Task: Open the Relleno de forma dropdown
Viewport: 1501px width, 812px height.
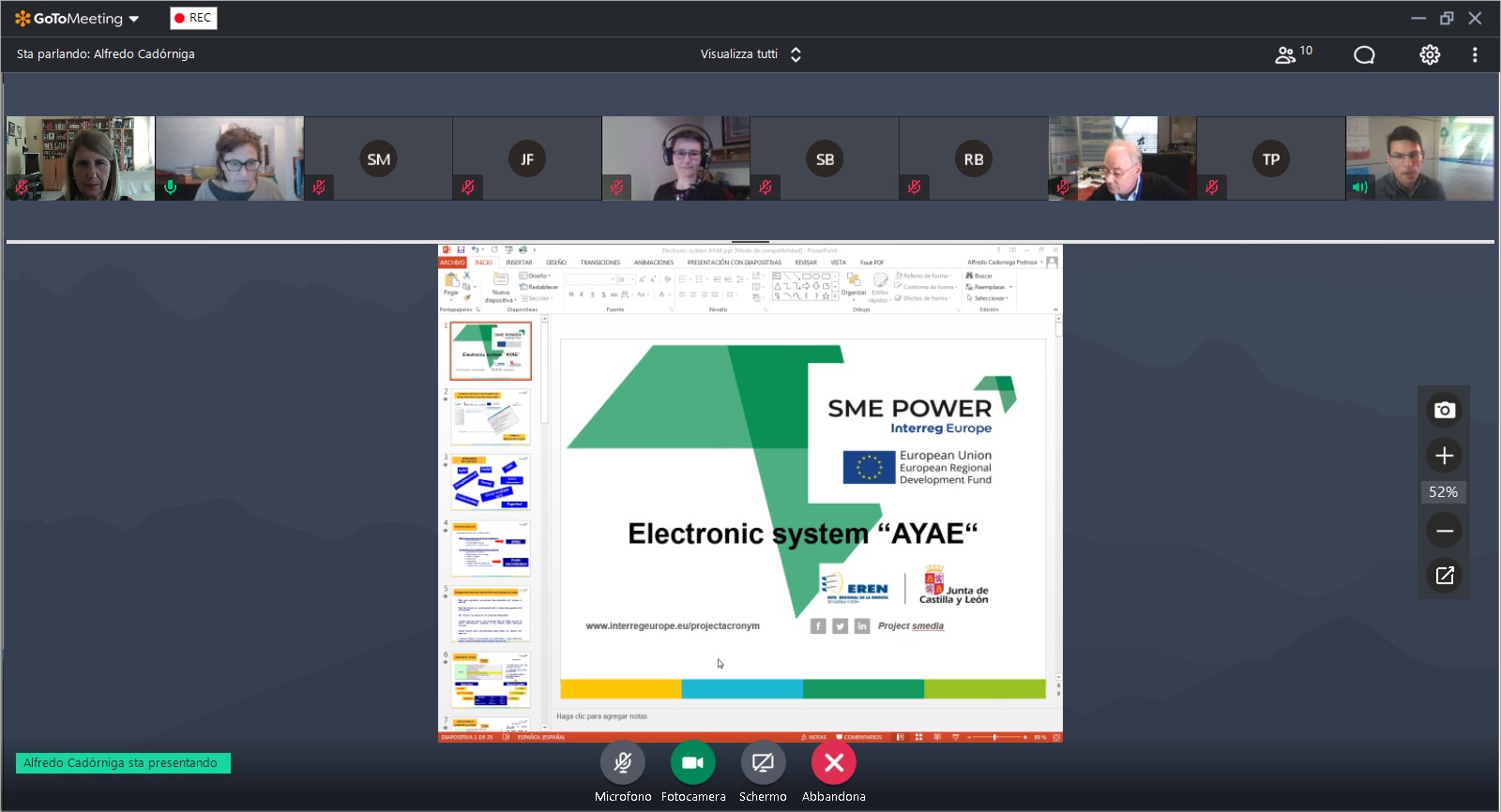Action: (x=924, y=276)
